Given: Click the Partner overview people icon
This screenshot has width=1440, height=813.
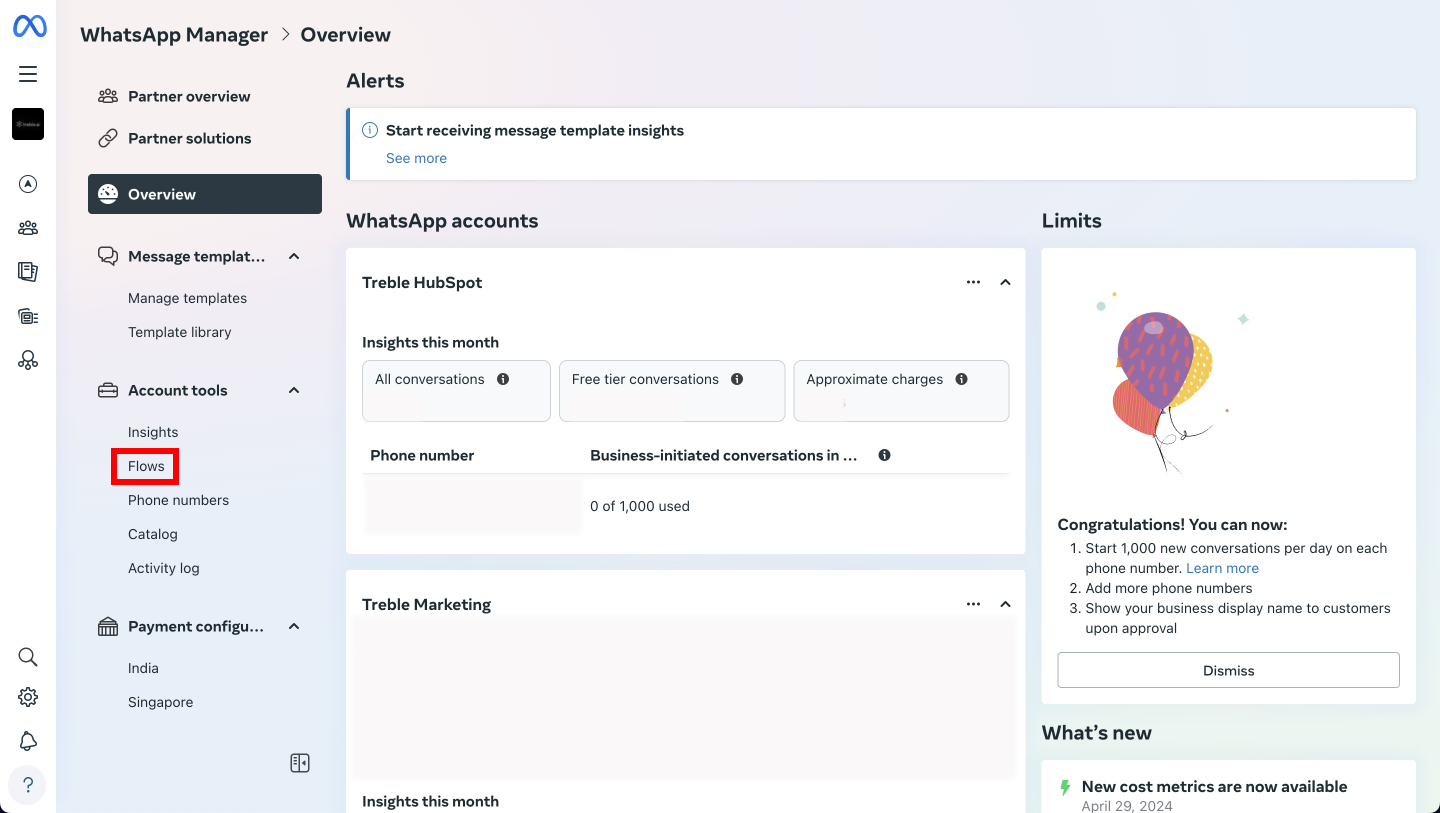Looking at the screenshot, I should 108,96.
